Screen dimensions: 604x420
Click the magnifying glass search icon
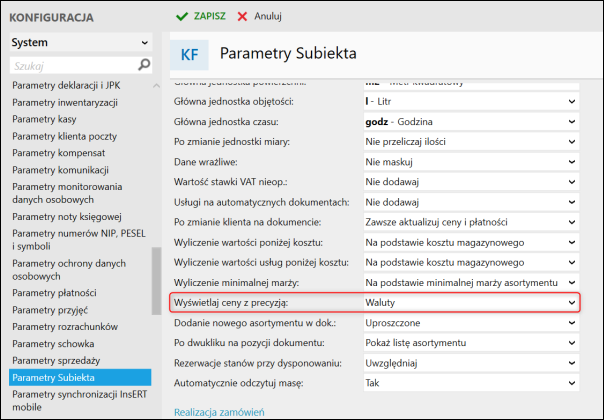pyautogui.click(x=144, y=65)
